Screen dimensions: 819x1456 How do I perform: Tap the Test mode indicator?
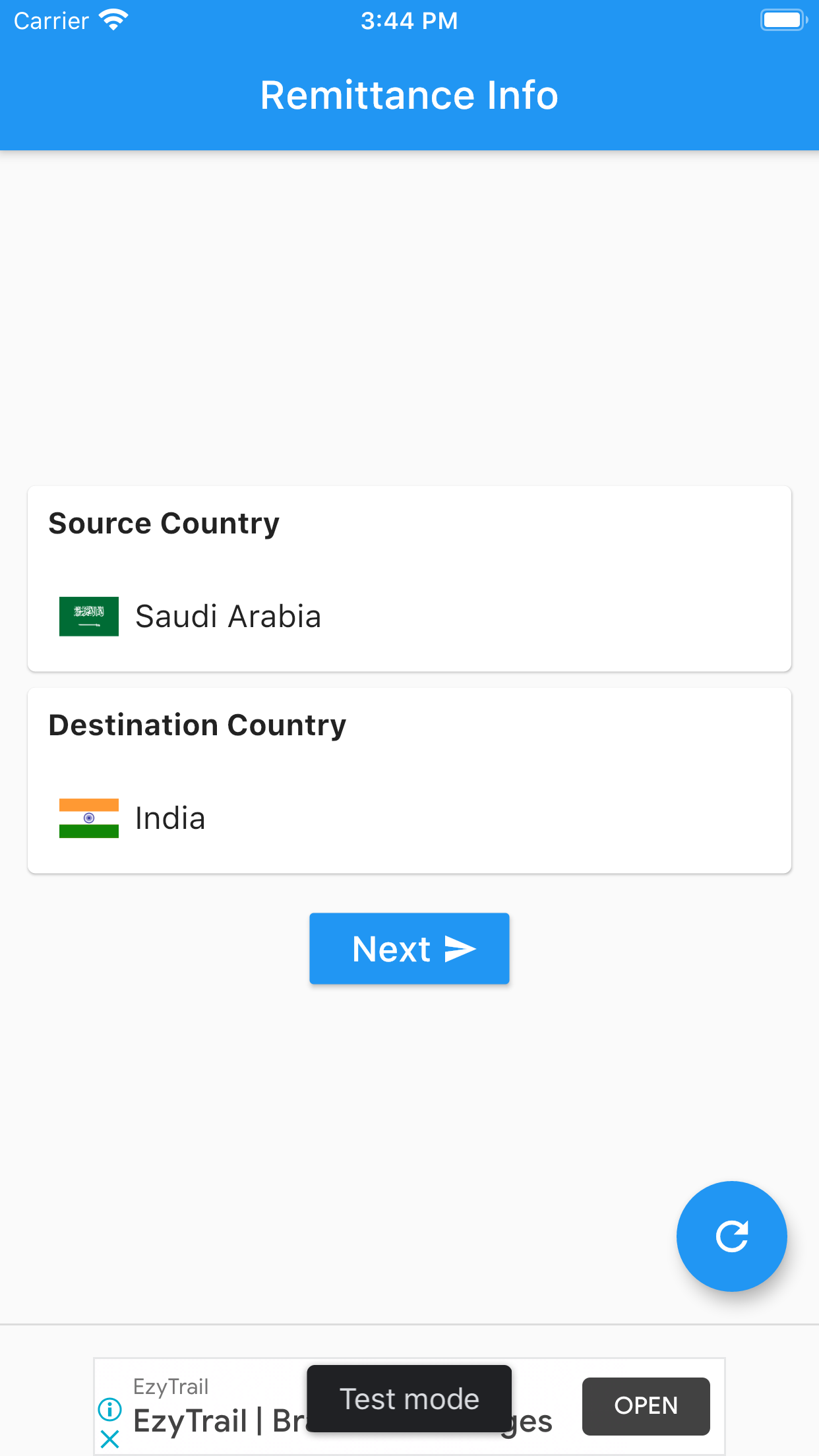click(x=409, y=1398)
